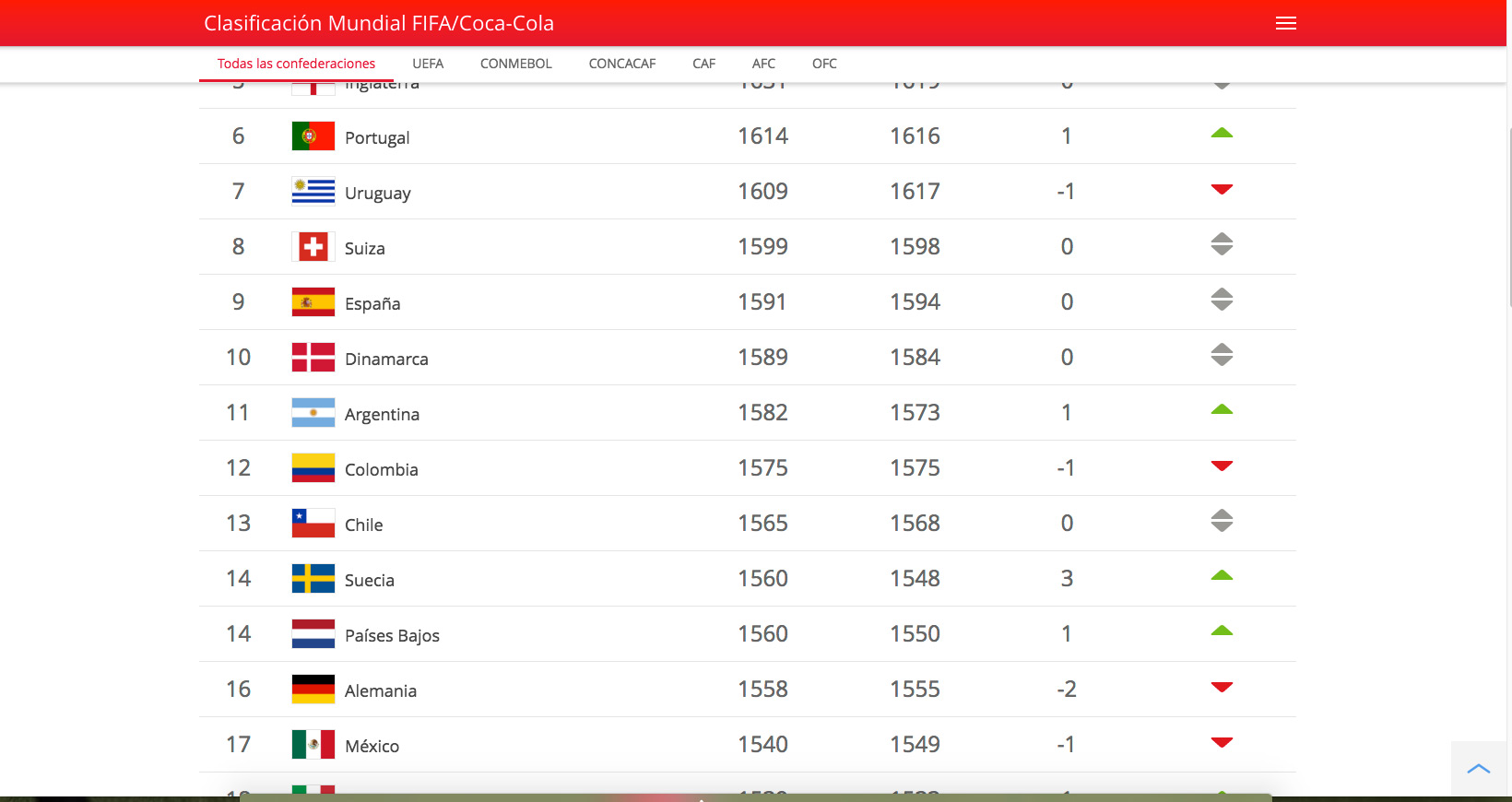The width and height of the screenshot is (1512, 802).
Task: Click grey unchanged indicator in Suiza row
Action: 1222,244
